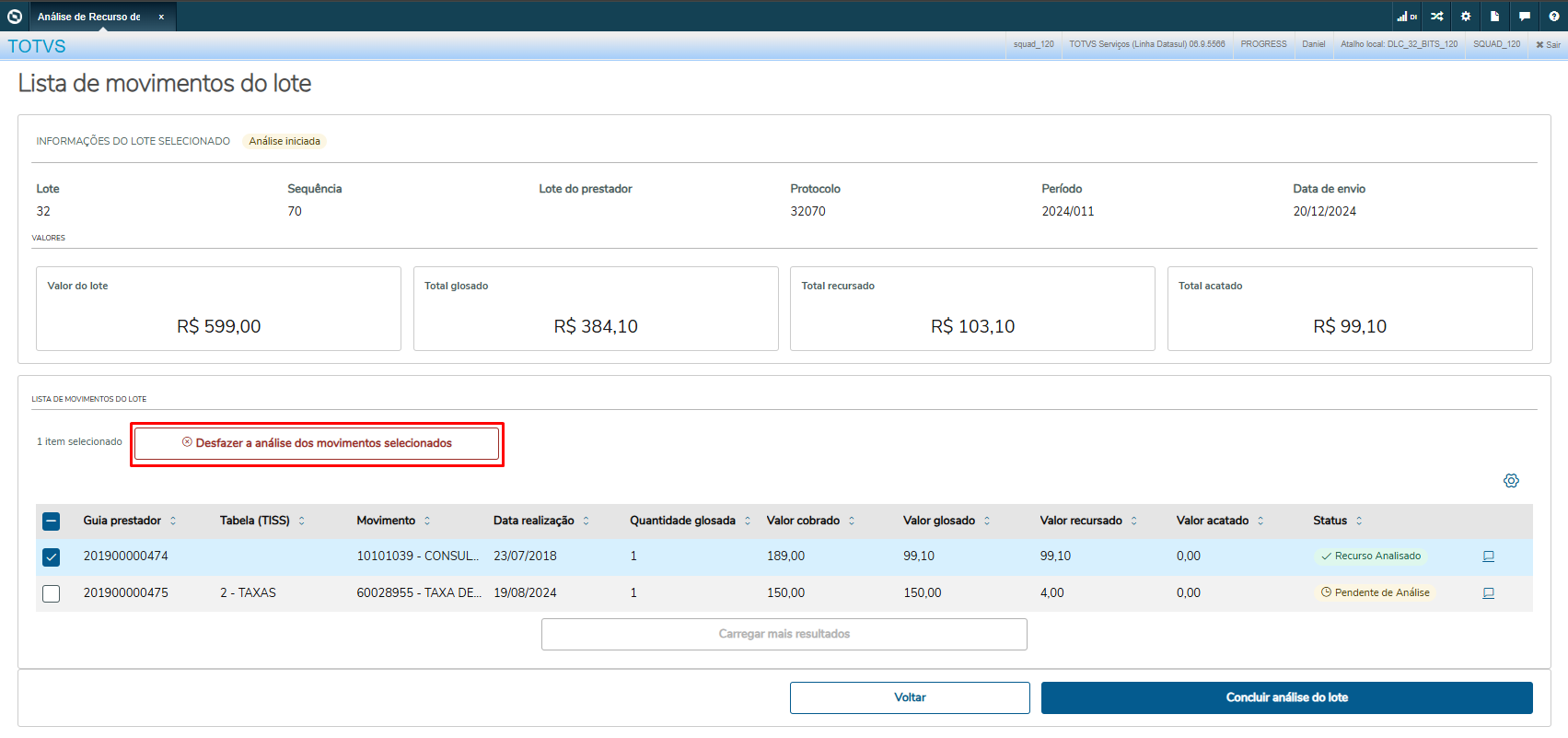Click Desfazer a análise dos movimentos selecionados
This screenshot has width=1568, height=738.
click(317, 443)
